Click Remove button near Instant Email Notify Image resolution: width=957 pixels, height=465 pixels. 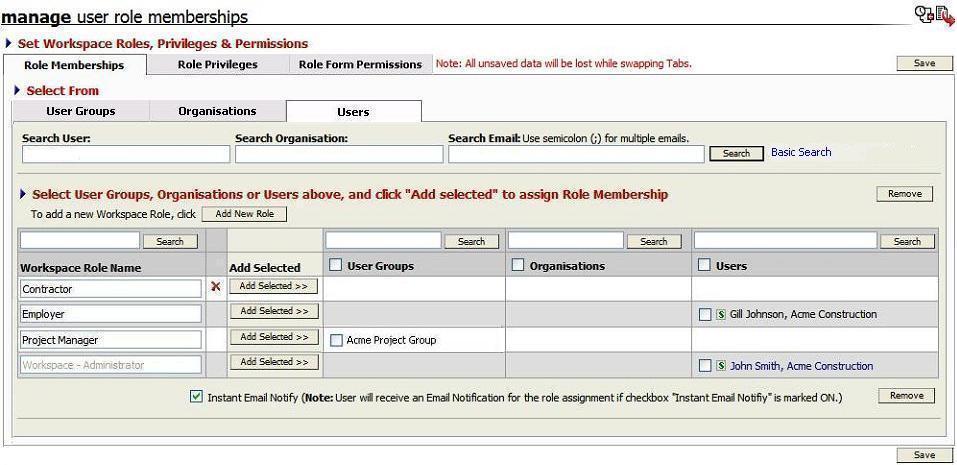pyautogui.click(x=906, y=395)
